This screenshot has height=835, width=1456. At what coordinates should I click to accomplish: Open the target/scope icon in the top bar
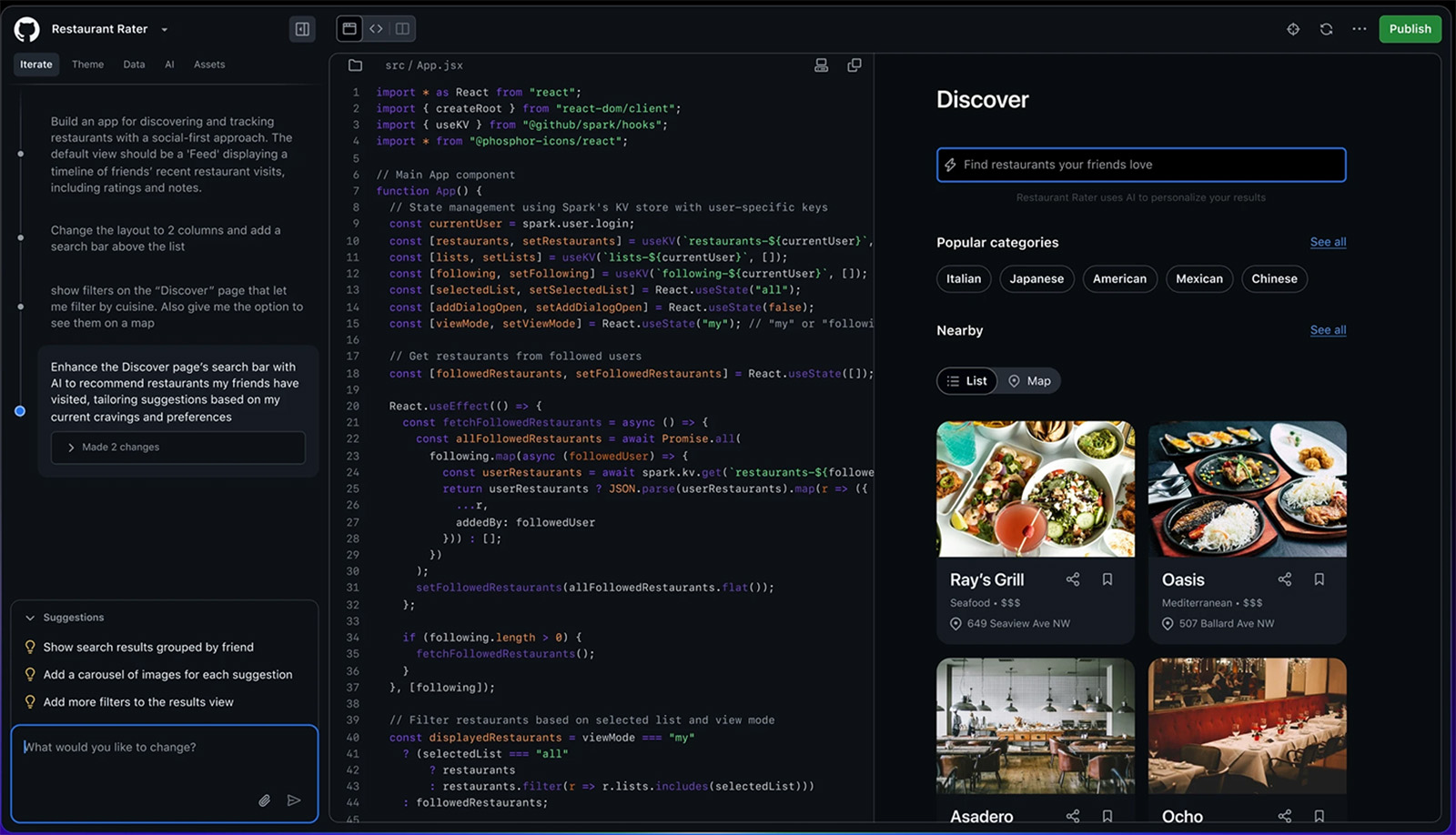(x=1293, y=28)
